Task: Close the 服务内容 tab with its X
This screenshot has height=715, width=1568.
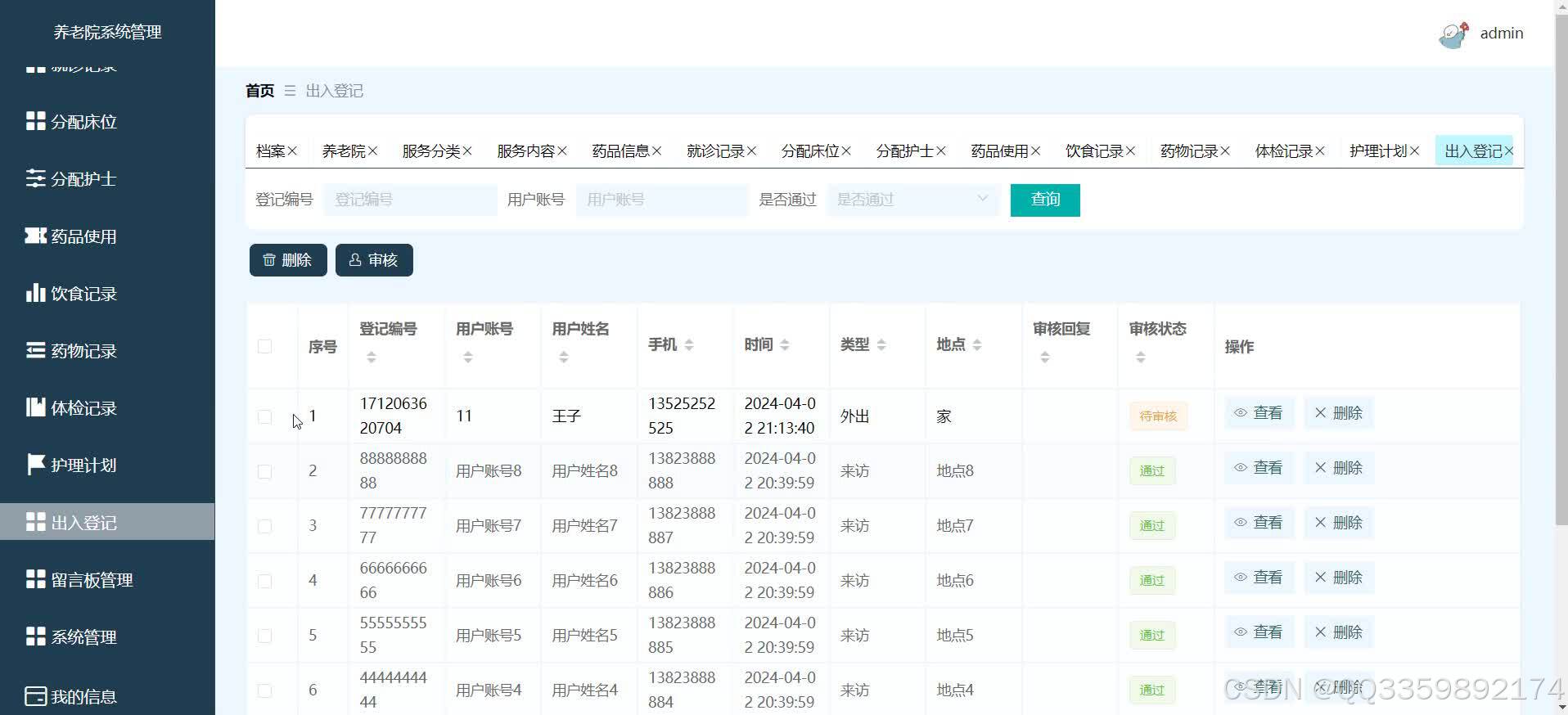Action: point(562,151)
